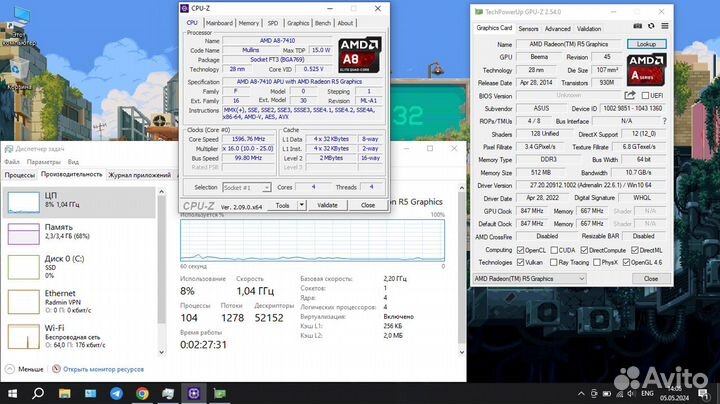This screenshot has height=404, width=720.
Task: Select ЦП in Task Manager performance list
Action: click(x=79, y=202)
